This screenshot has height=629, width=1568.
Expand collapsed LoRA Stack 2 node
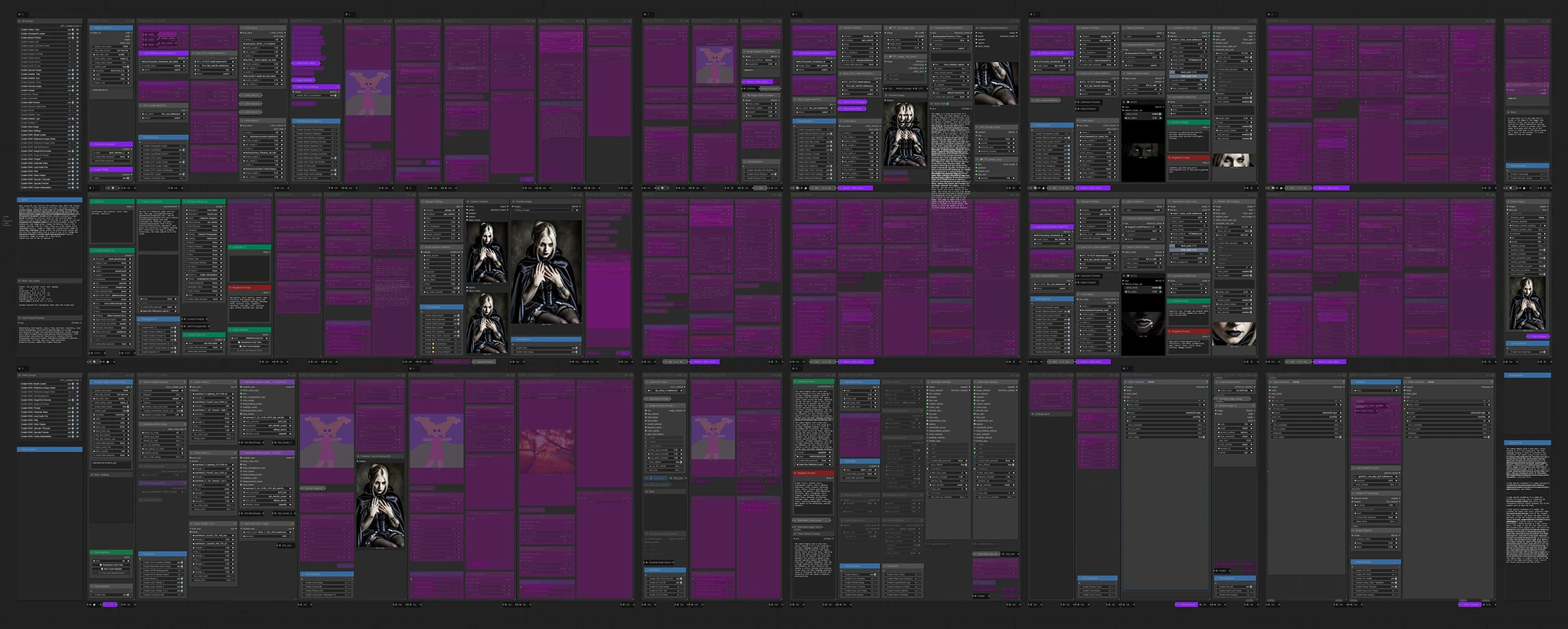click(251, 95)
